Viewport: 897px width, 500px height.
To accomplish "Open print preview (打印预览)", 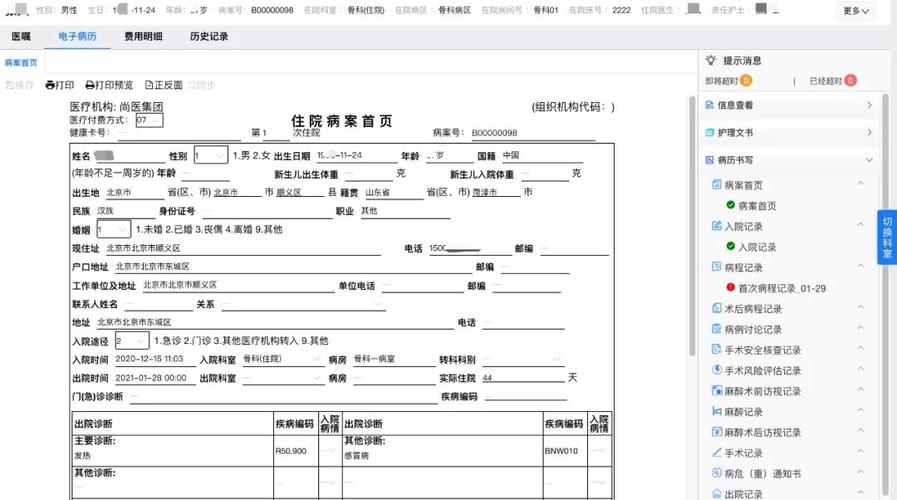I will click(x=109, y=85).
